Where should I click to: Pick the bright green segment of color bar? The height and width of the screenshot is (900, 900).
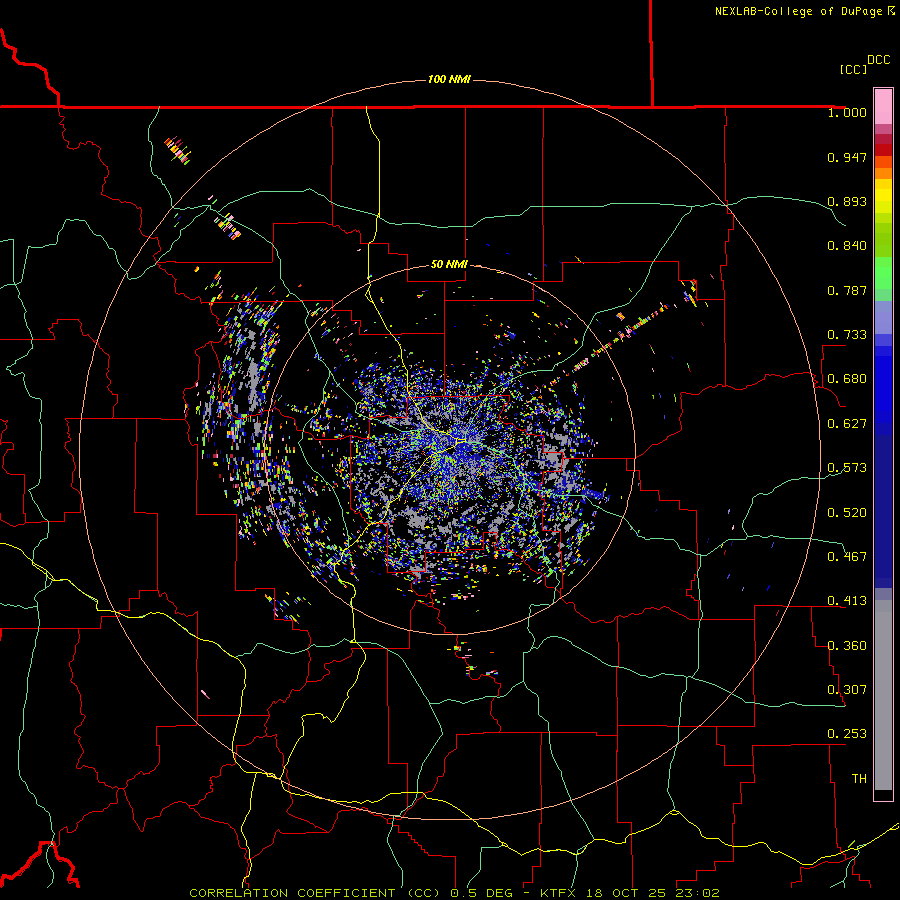tap(883, 273)
